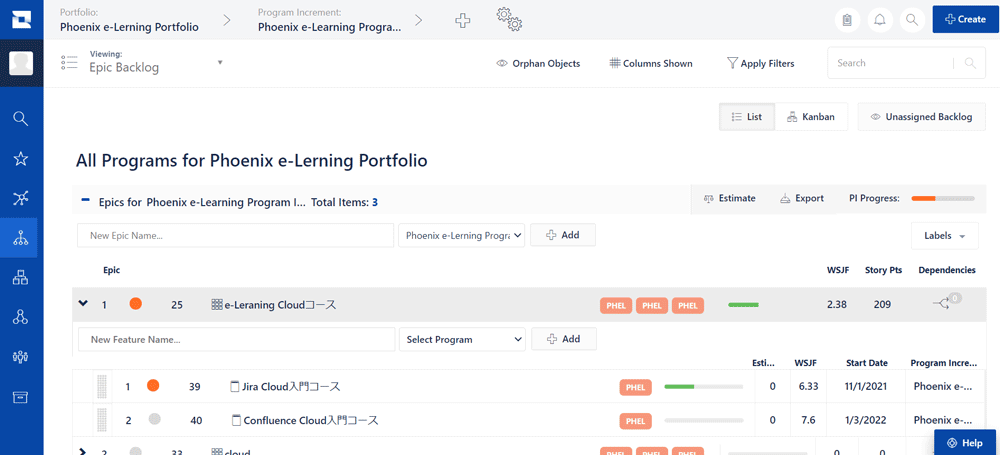Open the people group sidebar icon
This screenshot has width=1000, height=455.
coord(21,357)
